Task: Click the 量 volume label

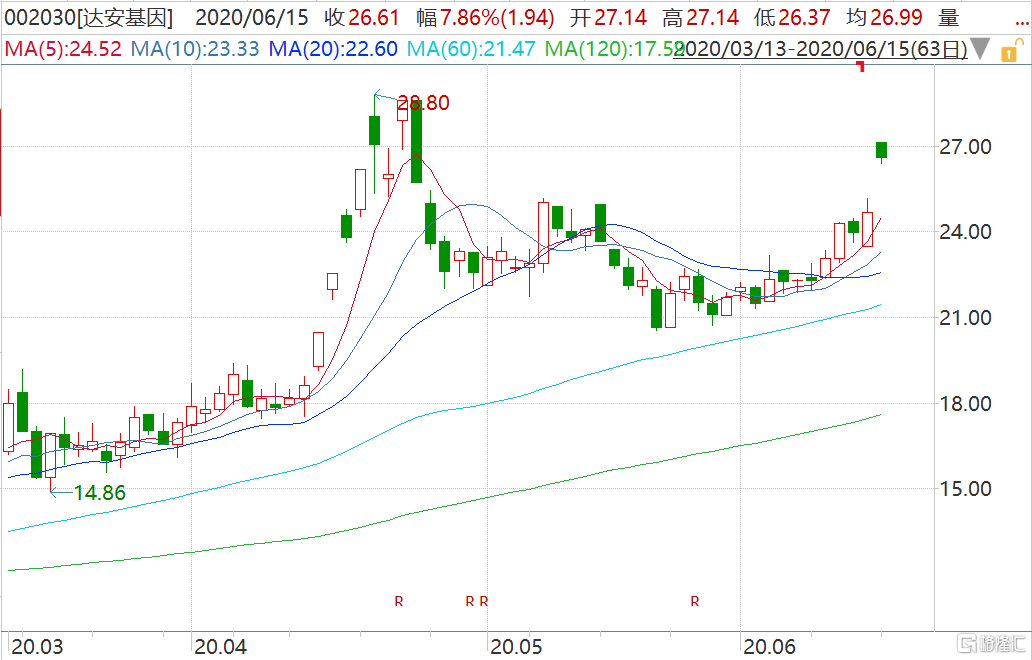Action: click(949, 17)
